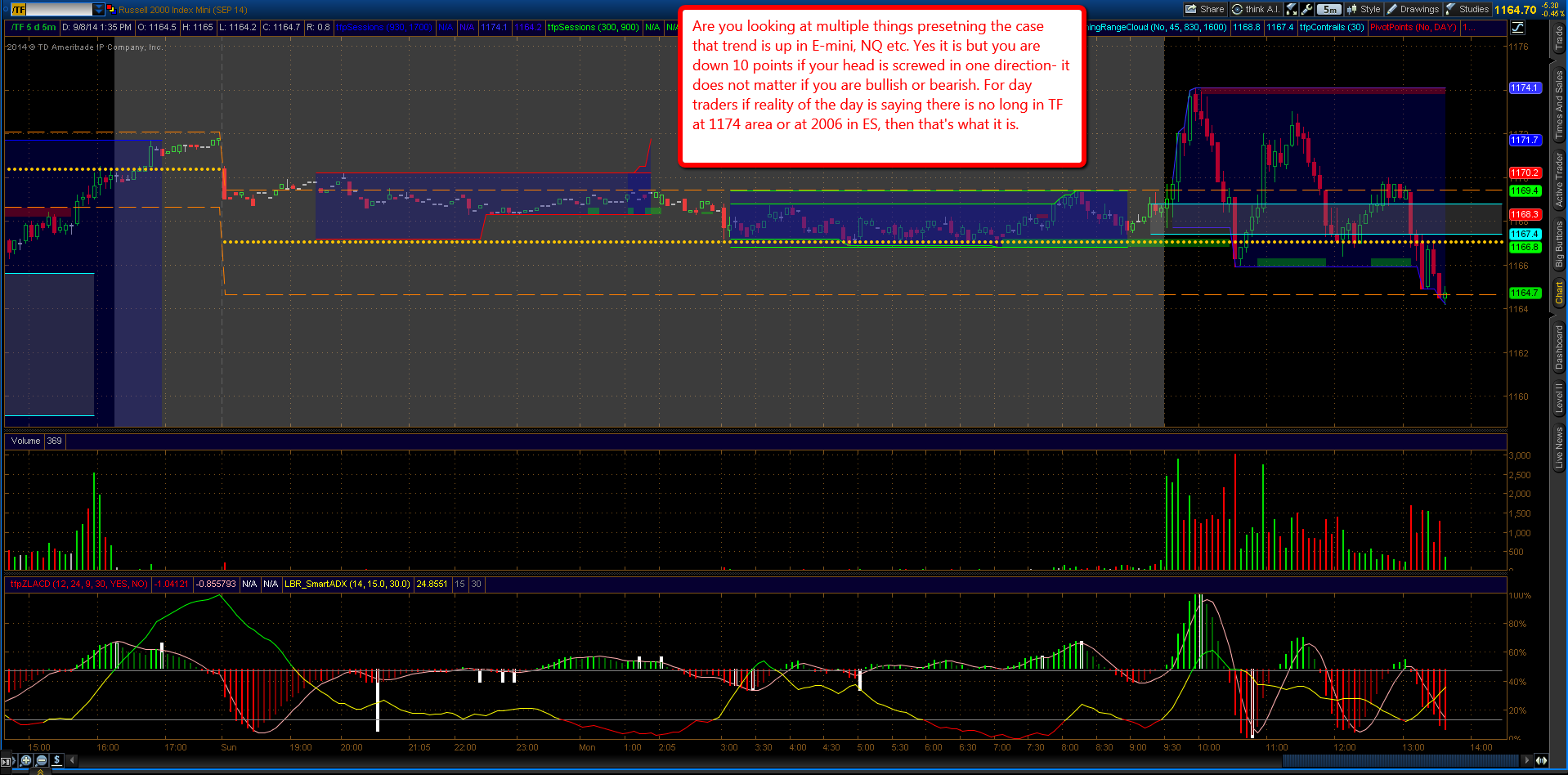Open the Drawings menu

coord(1413,9)
